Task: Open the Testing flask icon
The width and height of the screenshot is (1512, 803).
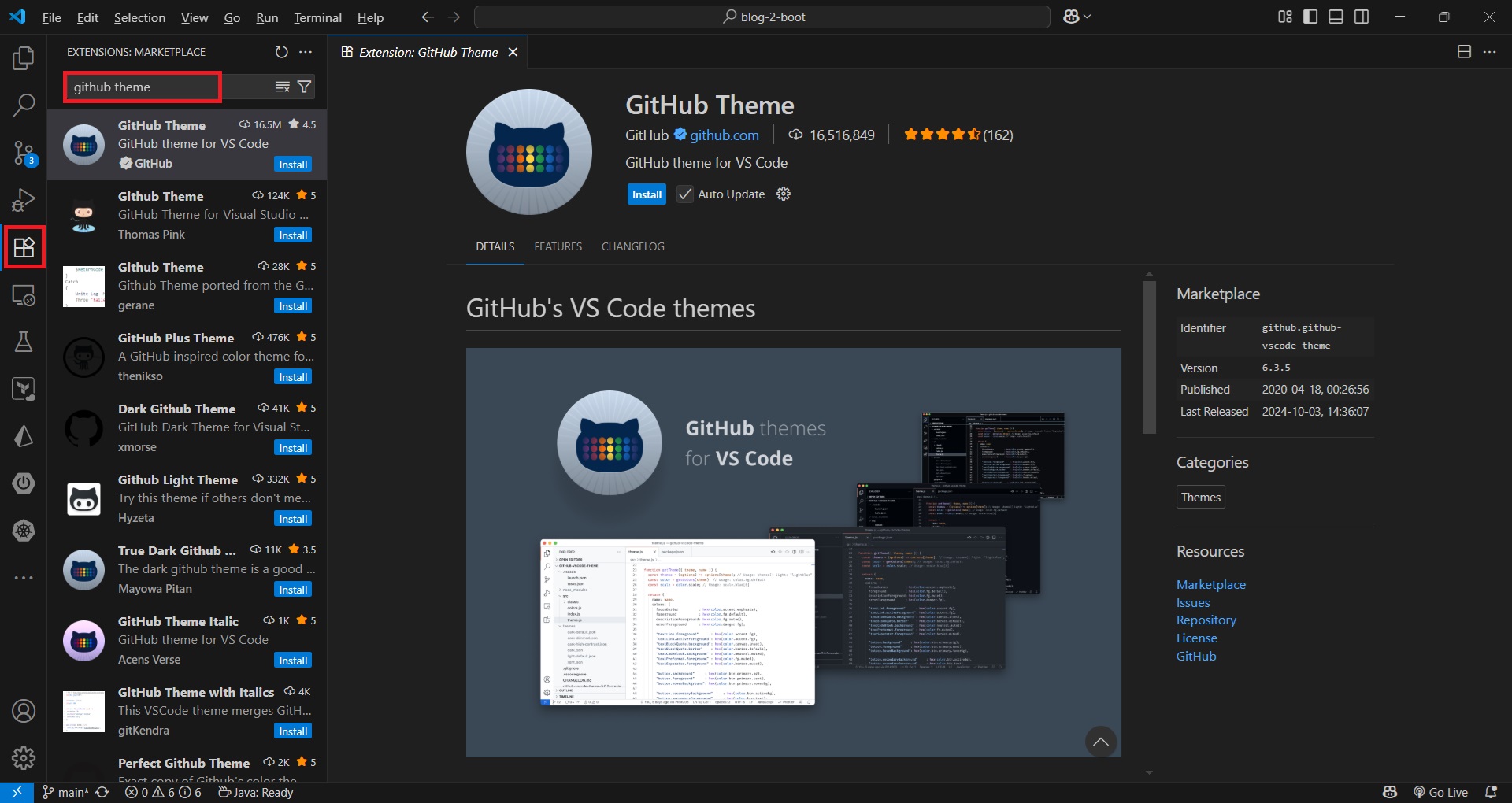Action: (24, 342)
